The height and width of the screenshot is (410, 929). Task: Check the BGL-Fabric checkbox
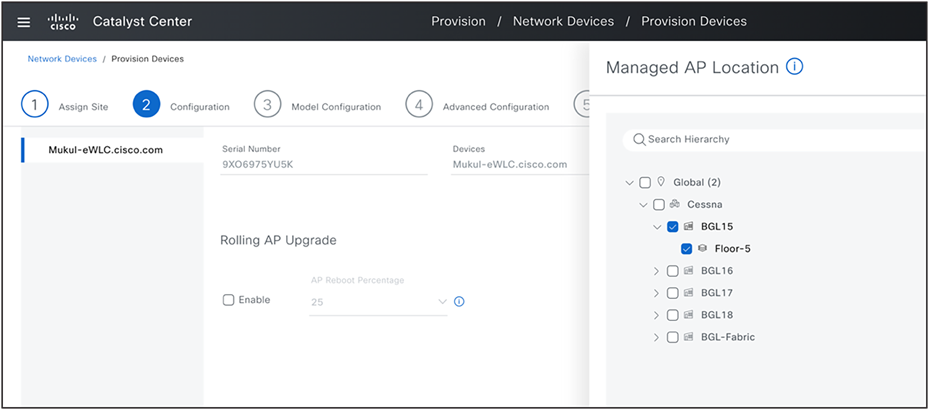tap(672, 337)
